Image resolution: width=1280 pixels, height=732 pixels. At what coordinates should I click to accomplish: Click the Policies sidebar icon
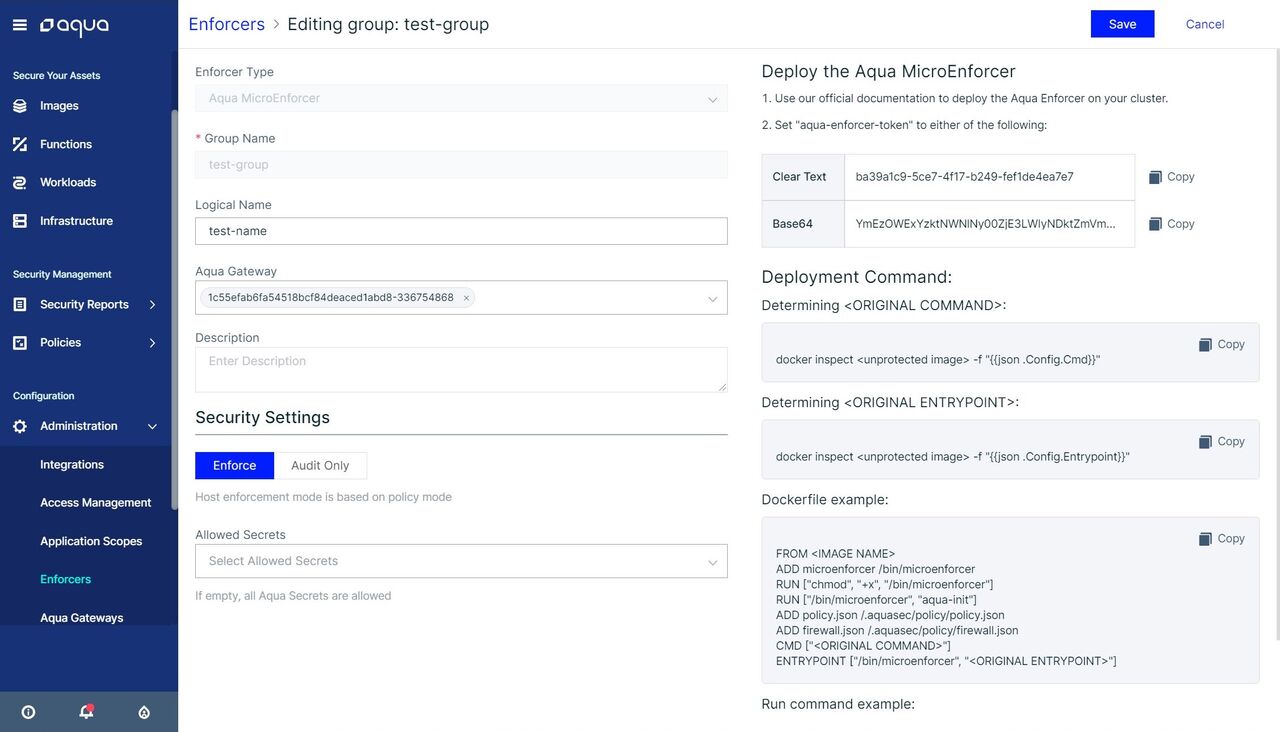20,342
